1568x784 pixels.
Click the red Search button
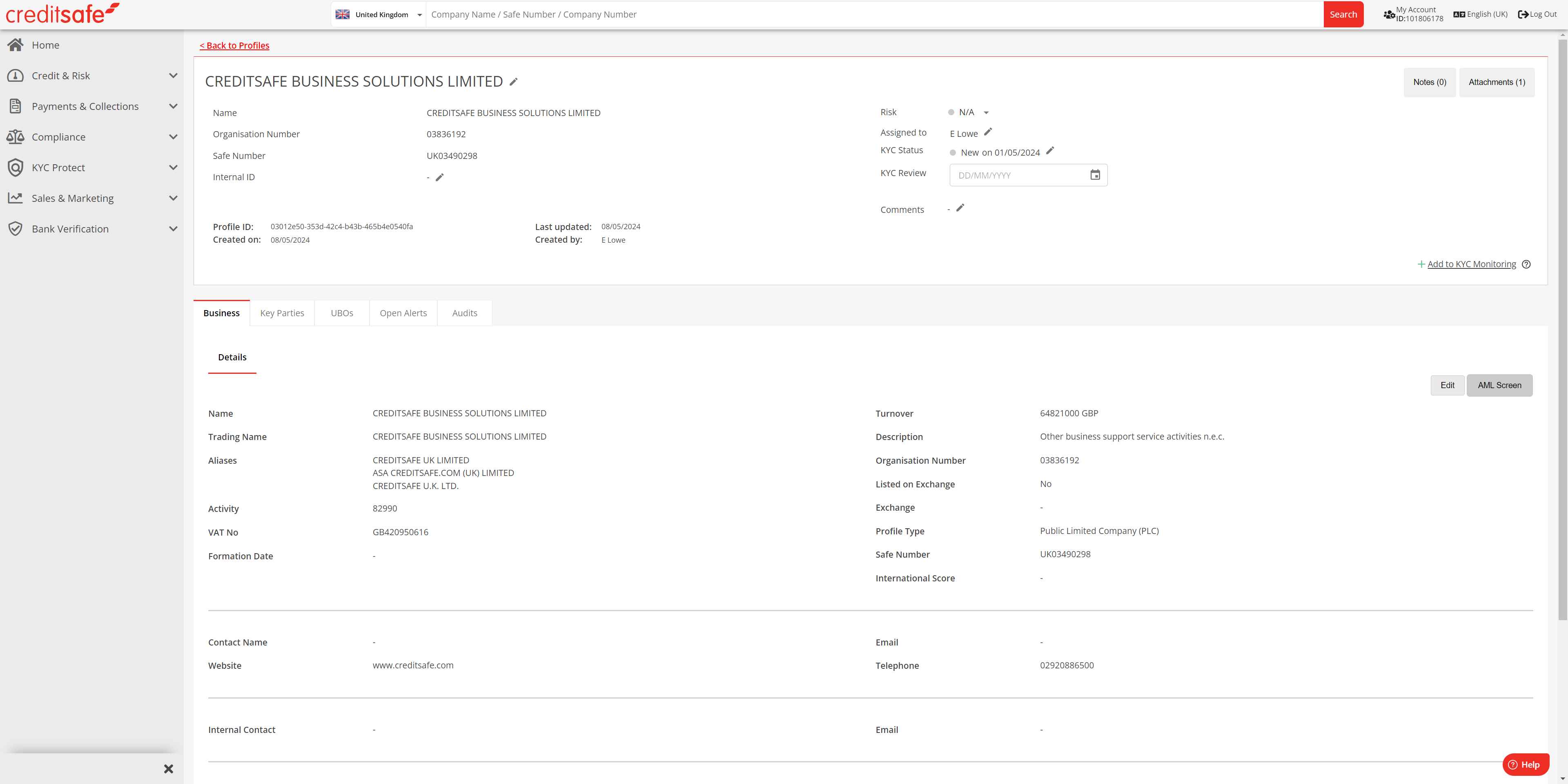tap(1343, 14)
